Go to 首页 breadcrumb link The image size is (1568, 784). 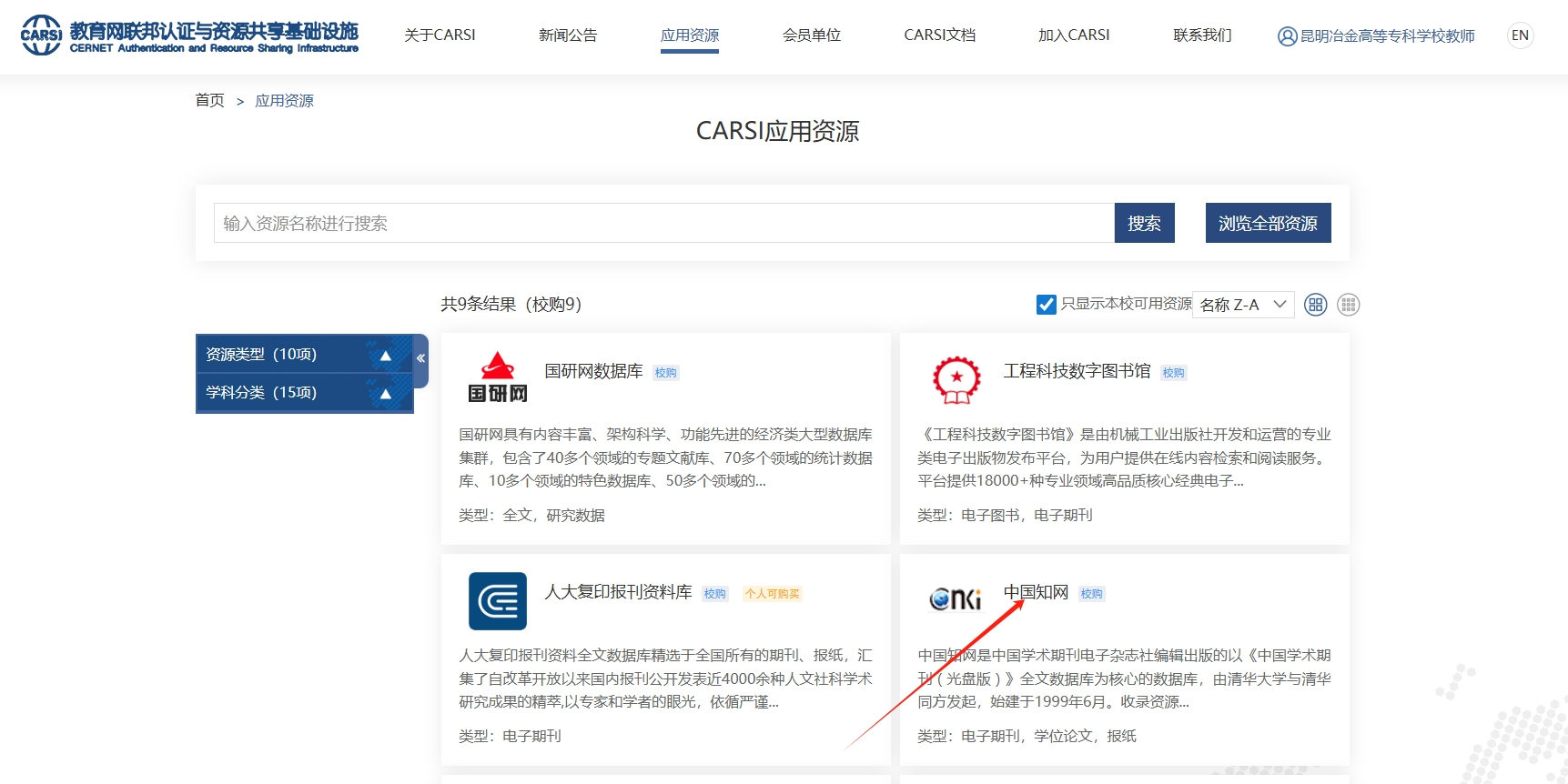coord(209,100)
